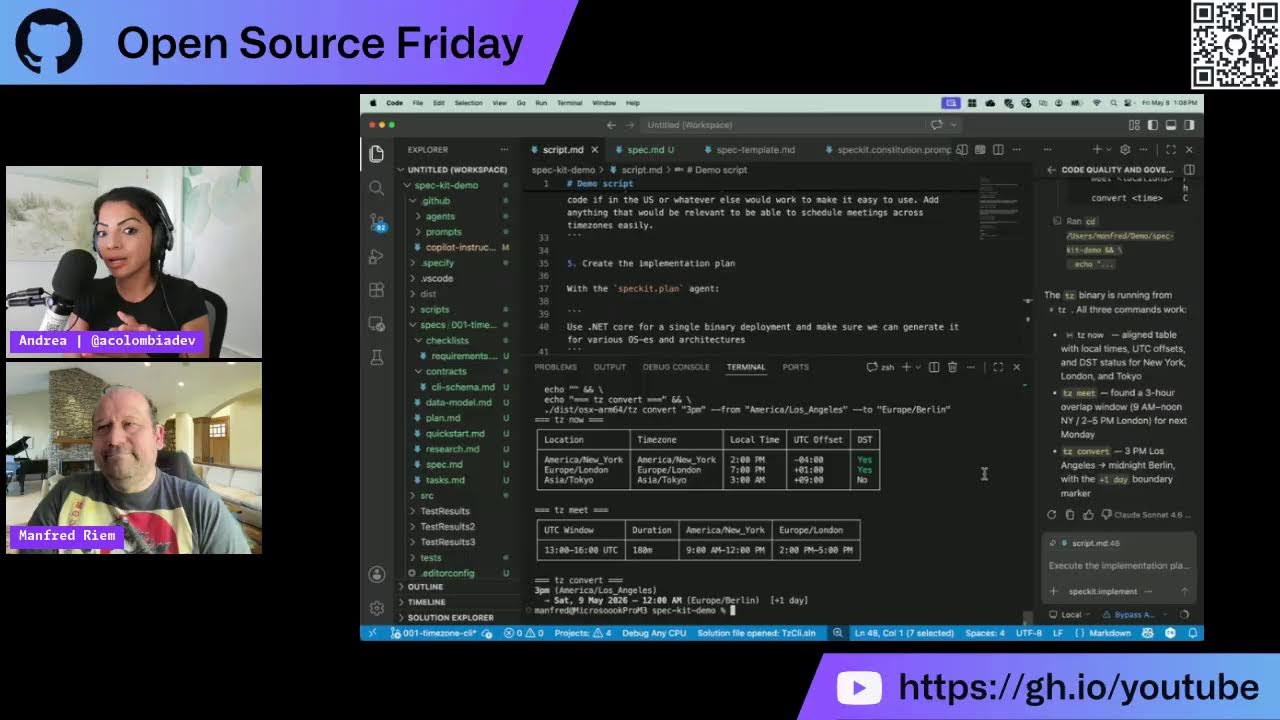Open the Customize Layout icon
This screenshot has height=720, width=1280.
(x=1134, y=125)
